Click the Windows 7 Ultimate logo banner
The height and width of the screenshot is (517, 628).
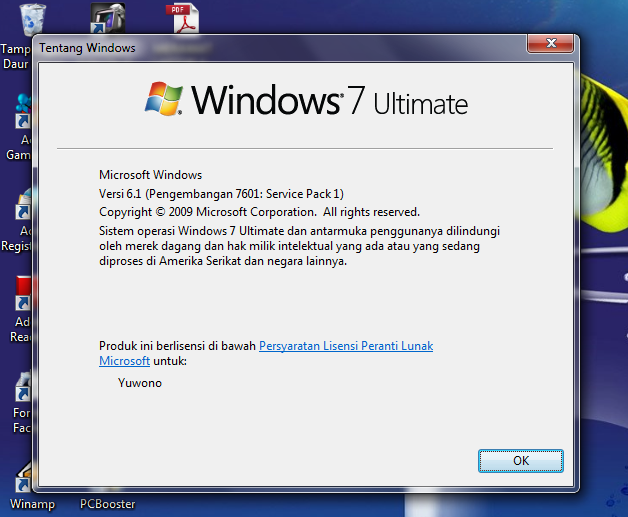coord(306,99)
